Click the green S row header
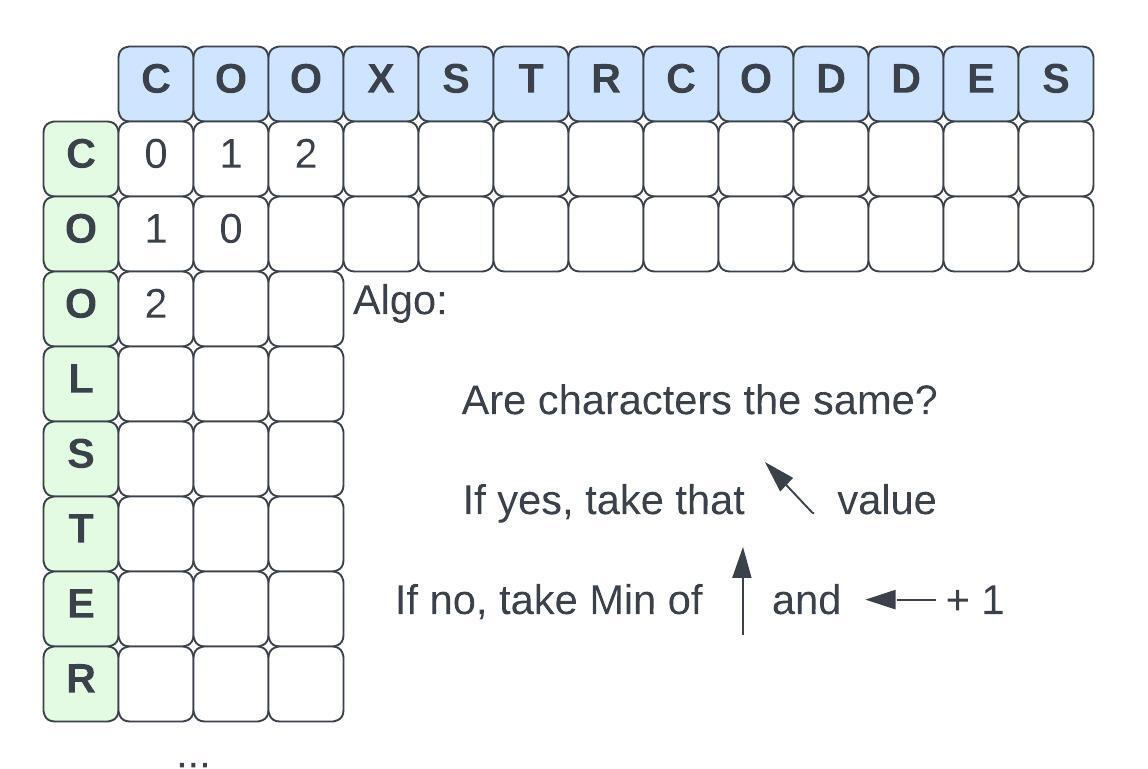Image resolution: width=1148 pixels, height=769 pixels. click(81, 455)
